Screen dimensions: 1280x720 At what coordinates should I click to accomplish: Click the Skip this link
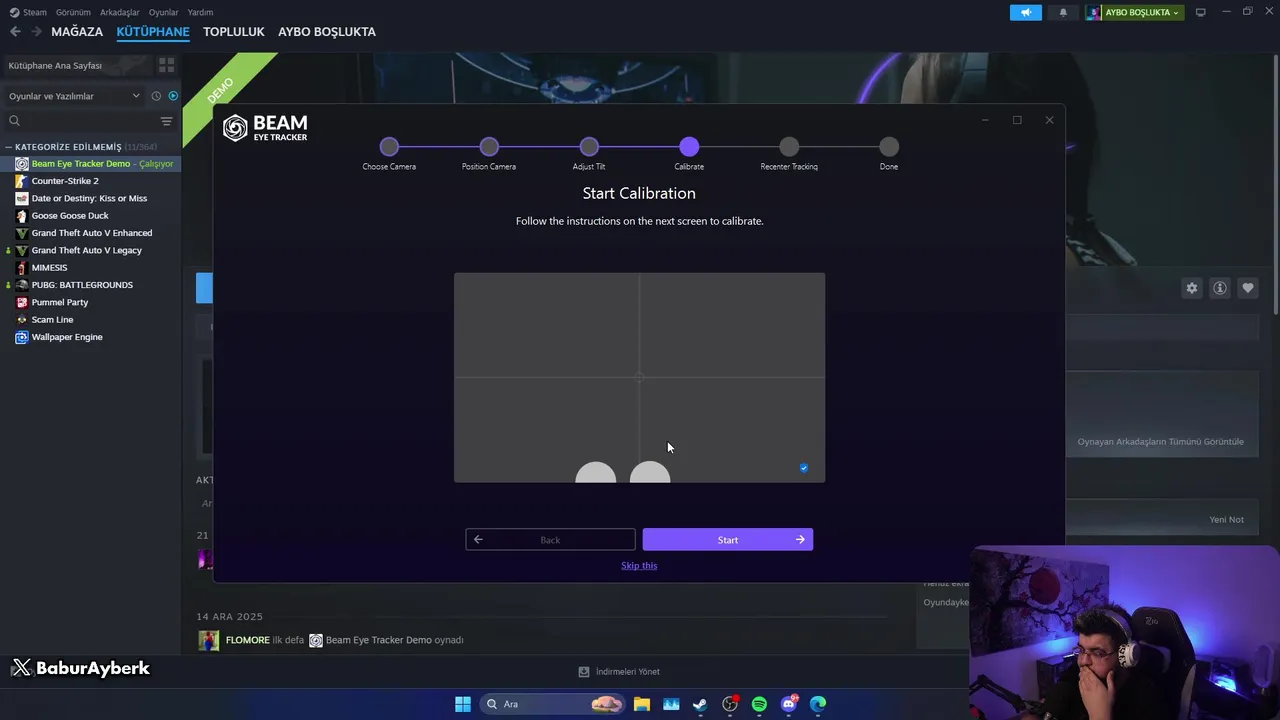tap(639, 566)
